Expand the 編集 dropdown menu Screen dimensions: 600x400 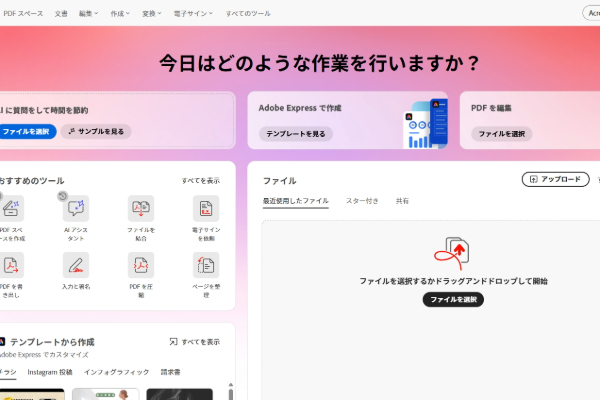point(89,14)
